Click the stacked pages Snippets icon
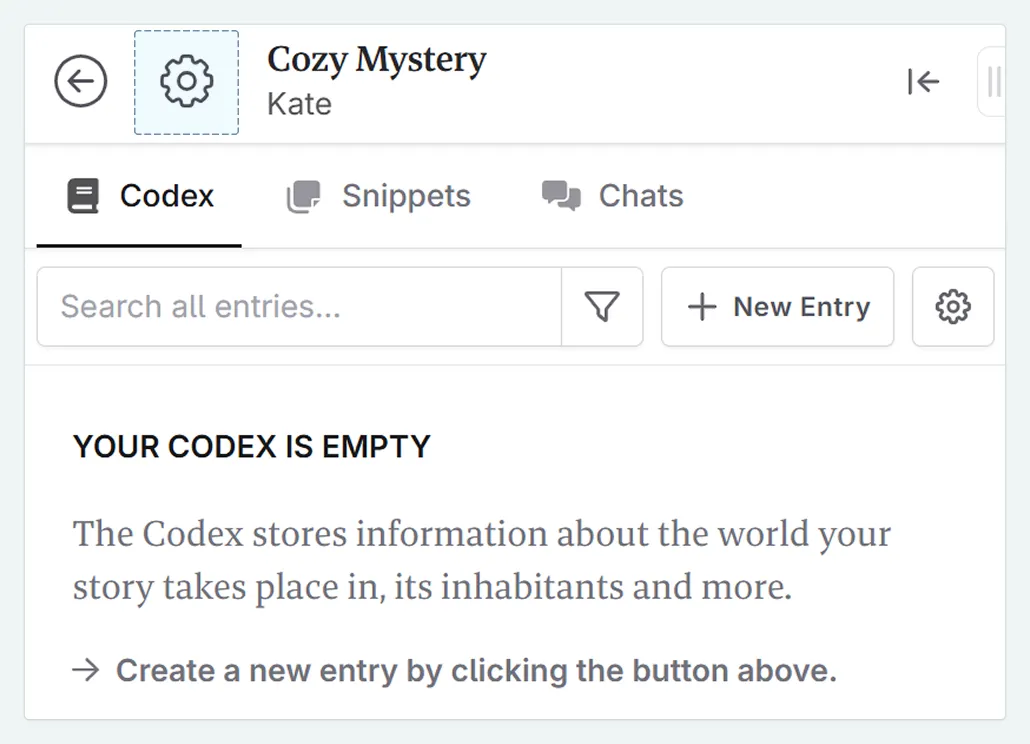1030x744 pixels. 303,196
